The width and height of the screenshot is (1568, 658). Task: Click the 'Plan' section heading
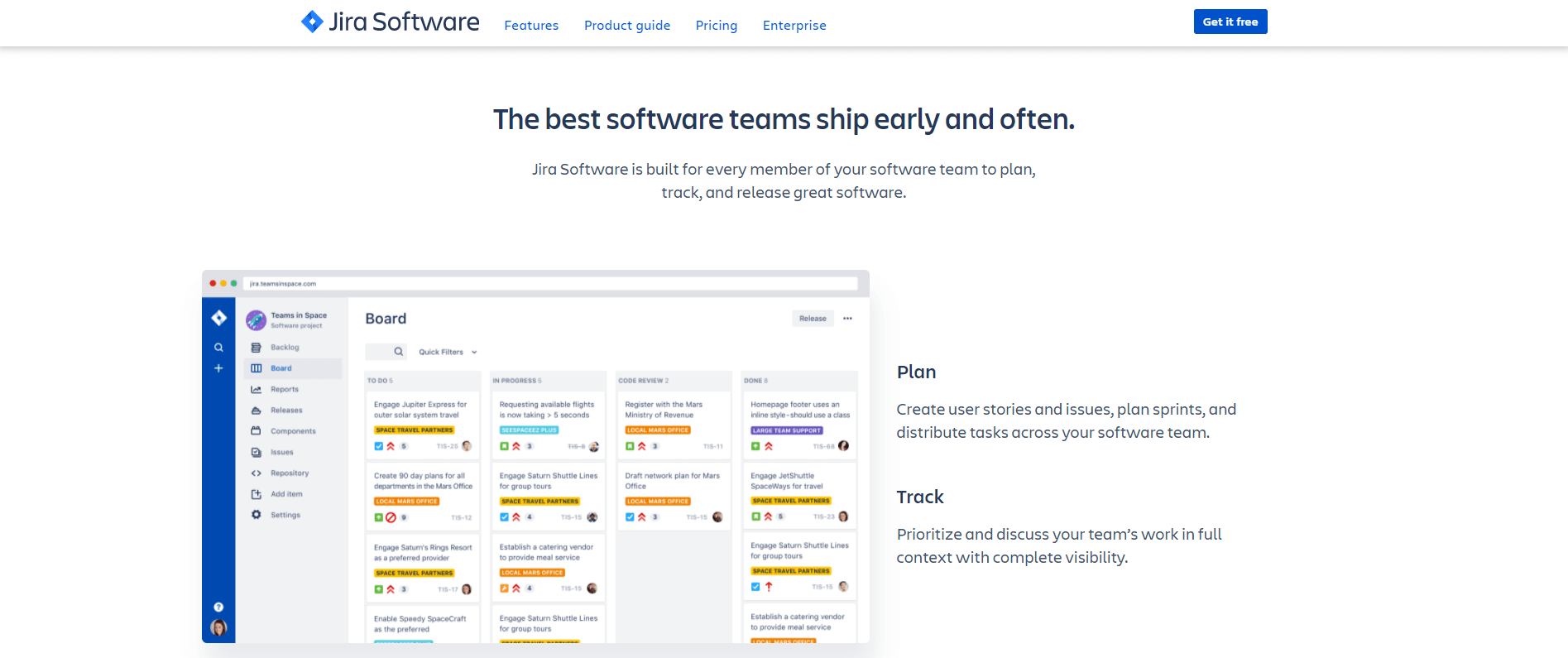[x=916, y=372]
